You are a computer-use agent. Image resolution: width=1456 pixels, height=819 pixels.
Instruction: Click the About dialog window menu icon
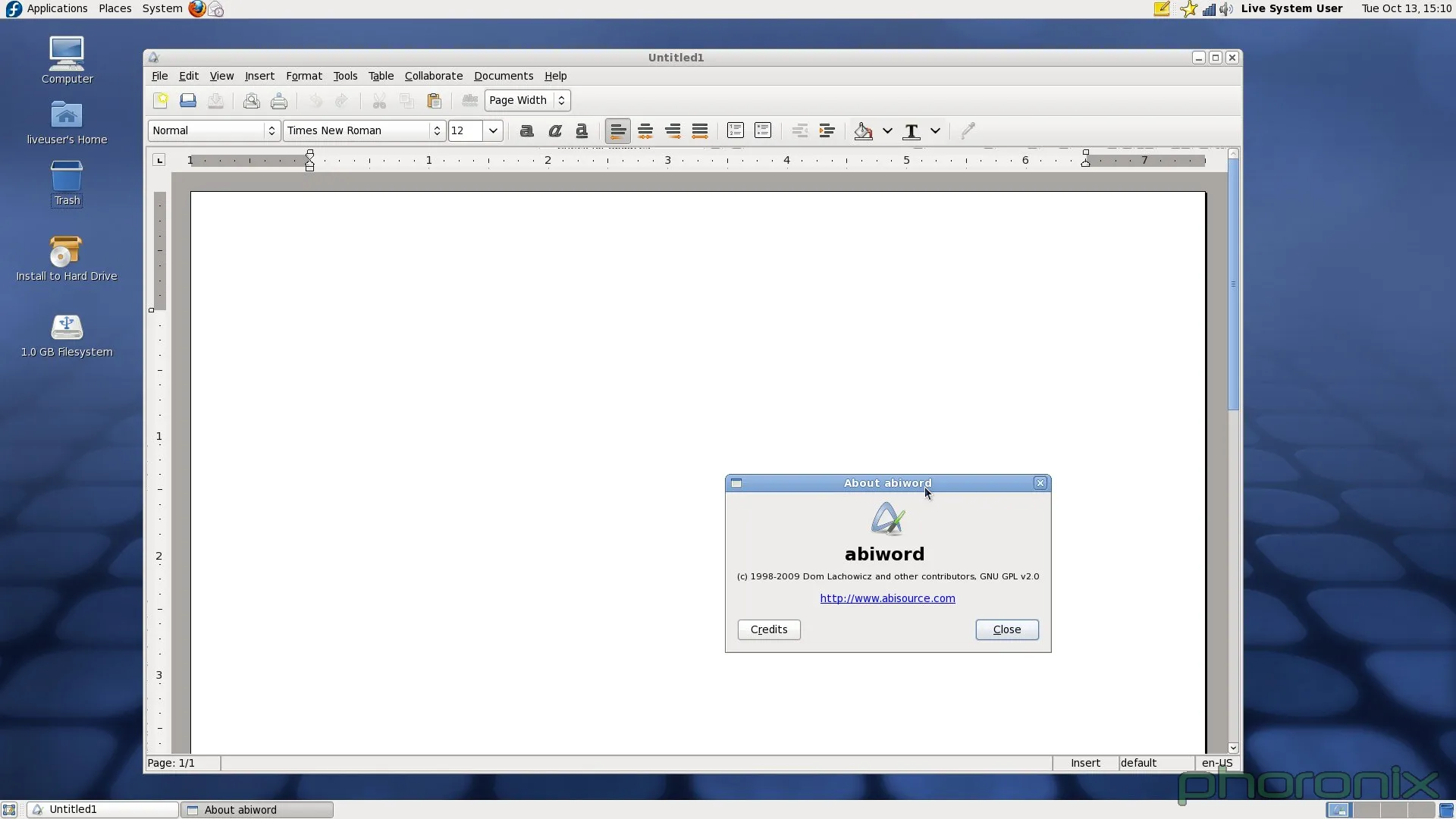(736, 483)
